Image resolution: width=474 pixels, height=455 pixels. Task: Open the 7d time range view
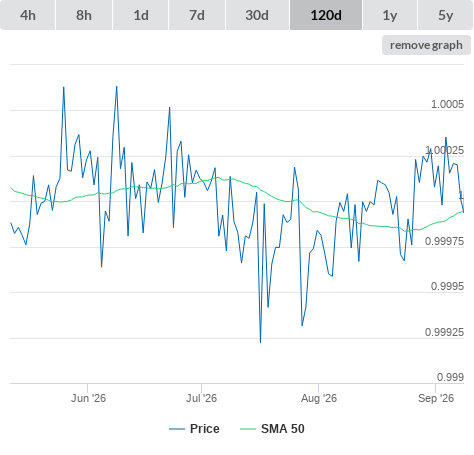(x=197, y=15)
